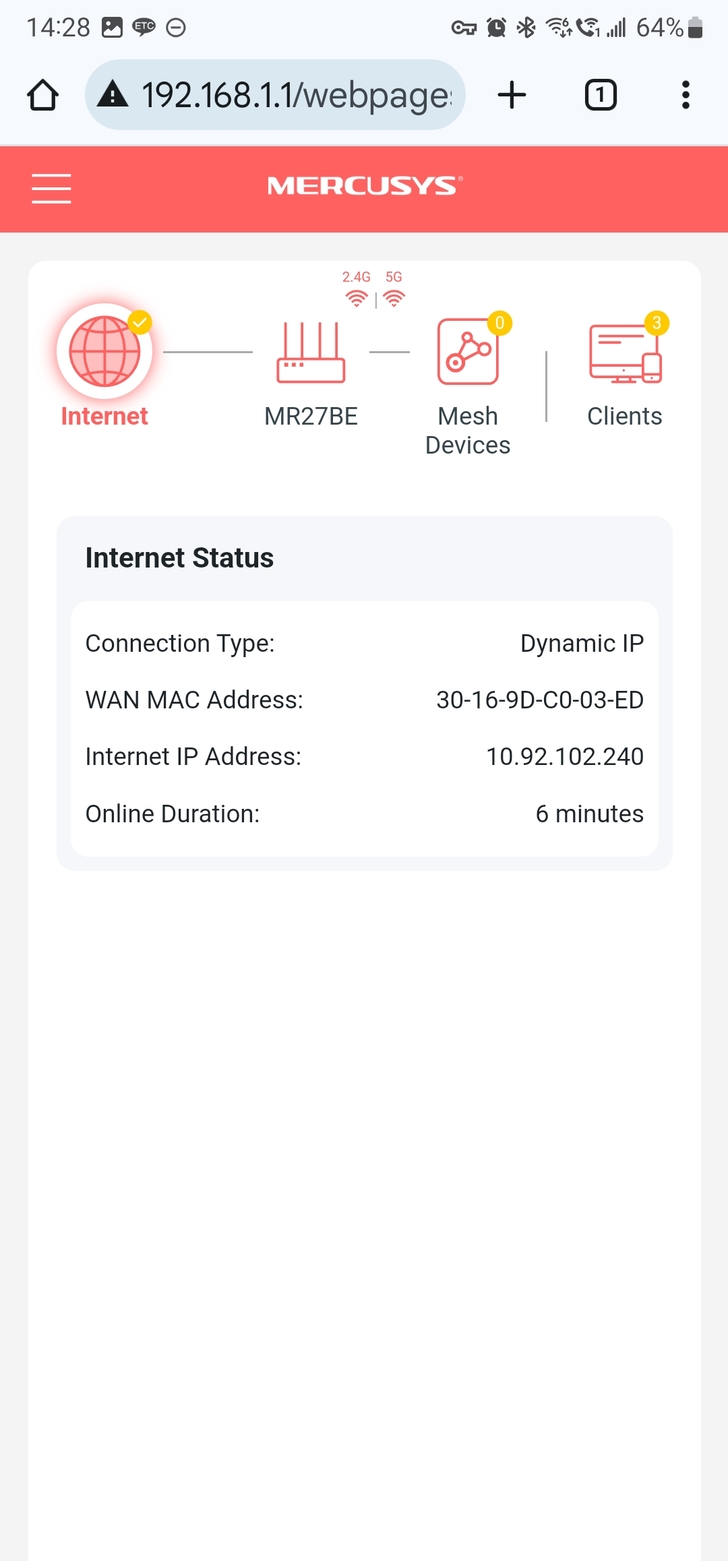Open the browser three-dot overflow menu
The image size is (728, 1561).
coord(685,95)
